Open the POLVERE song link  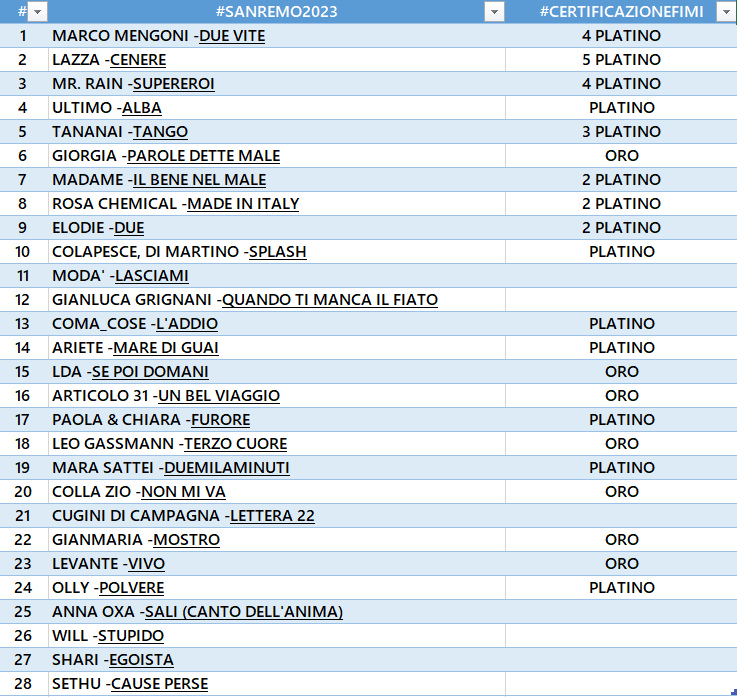(132, 587)
